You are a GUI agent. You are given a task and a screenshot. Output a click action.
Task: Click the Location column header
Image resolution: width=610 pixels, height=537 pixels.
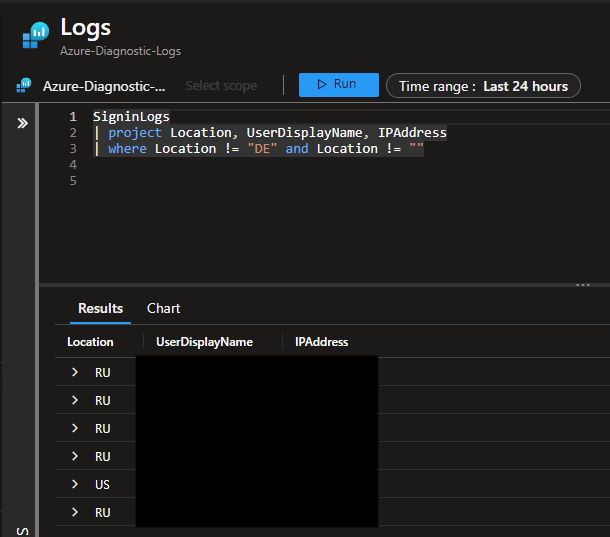pos(90,342)
